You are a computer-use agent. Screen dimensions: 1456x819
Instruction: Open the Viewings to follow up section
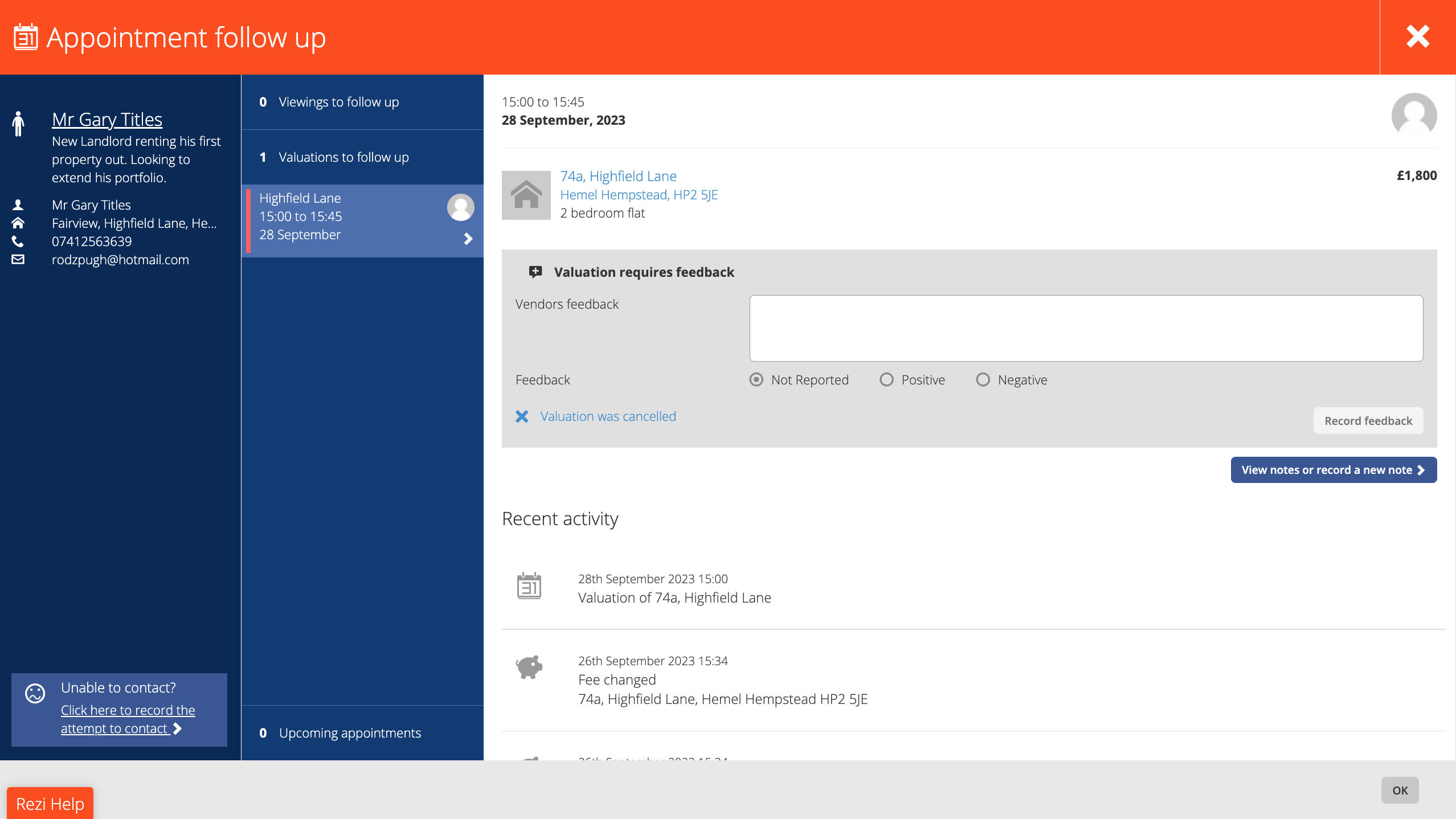pos(362,102)
